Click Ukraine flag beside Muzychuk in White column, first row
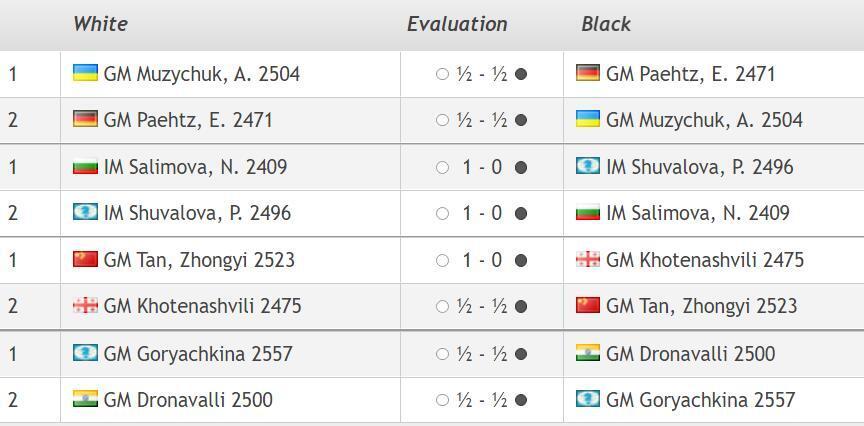Image resolution: width=864 pixels, height=426 pixels. click(x=85, y=73)
